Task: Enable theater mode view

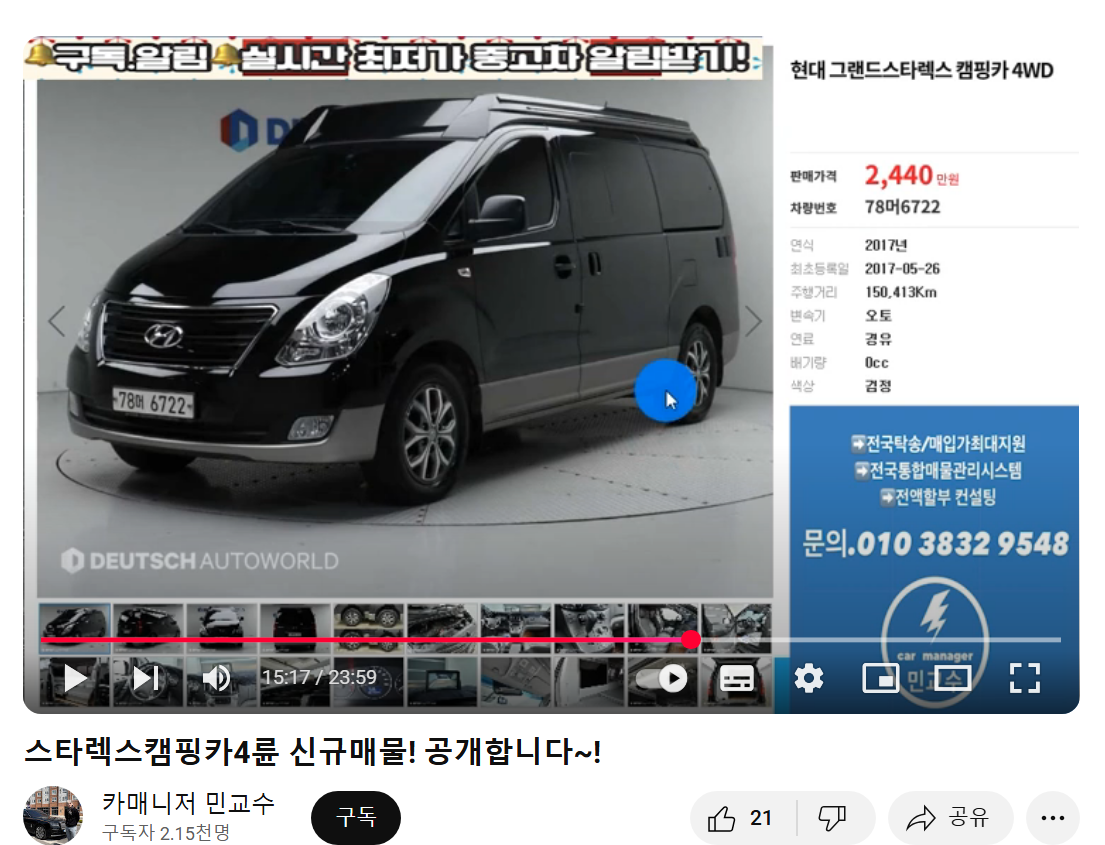Action: [952, 679]
